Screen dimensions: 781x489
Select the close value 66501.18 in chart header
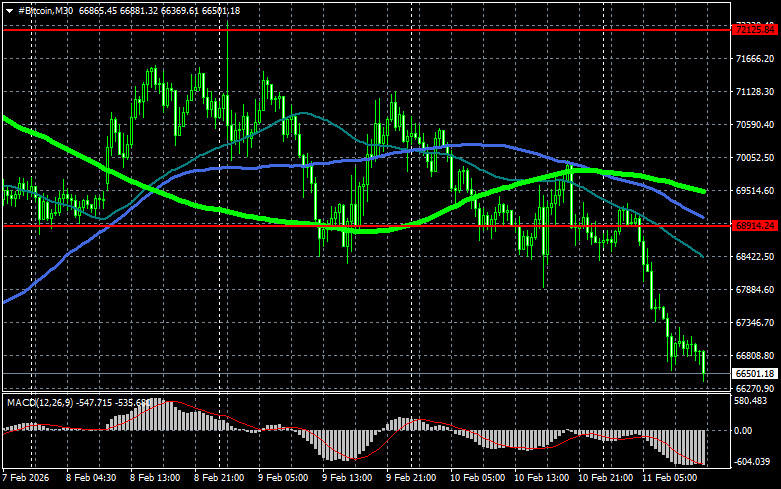pos(221,11)
